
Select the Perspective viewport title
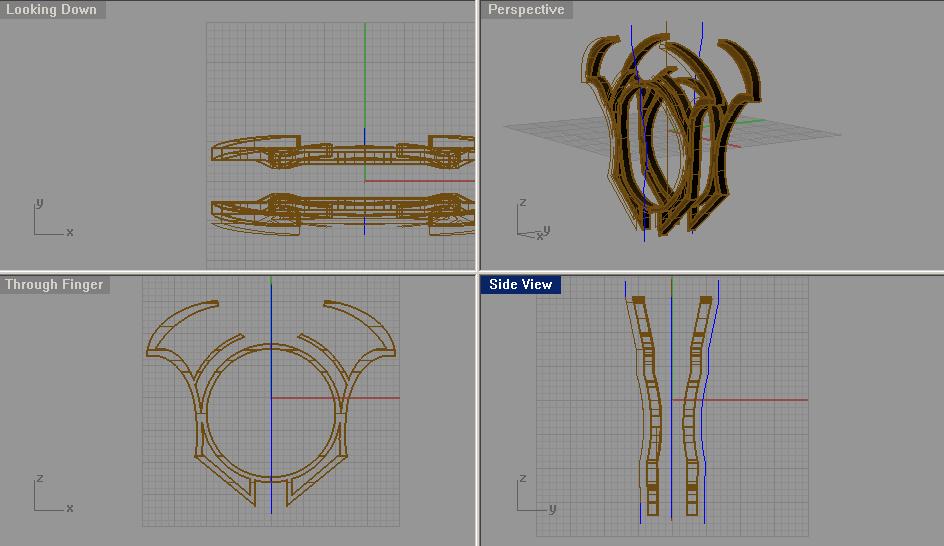click(x=527, y=10)
